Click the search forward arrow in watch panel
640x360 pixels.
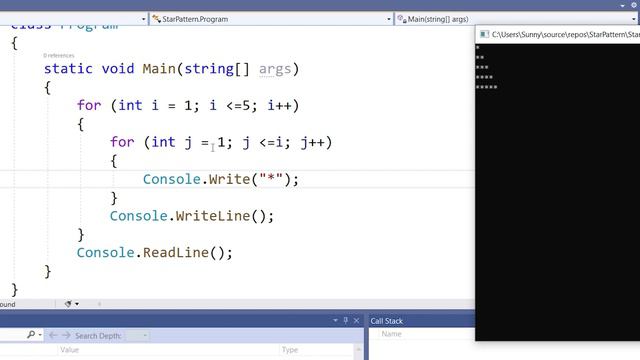click(x=66, y=336)
